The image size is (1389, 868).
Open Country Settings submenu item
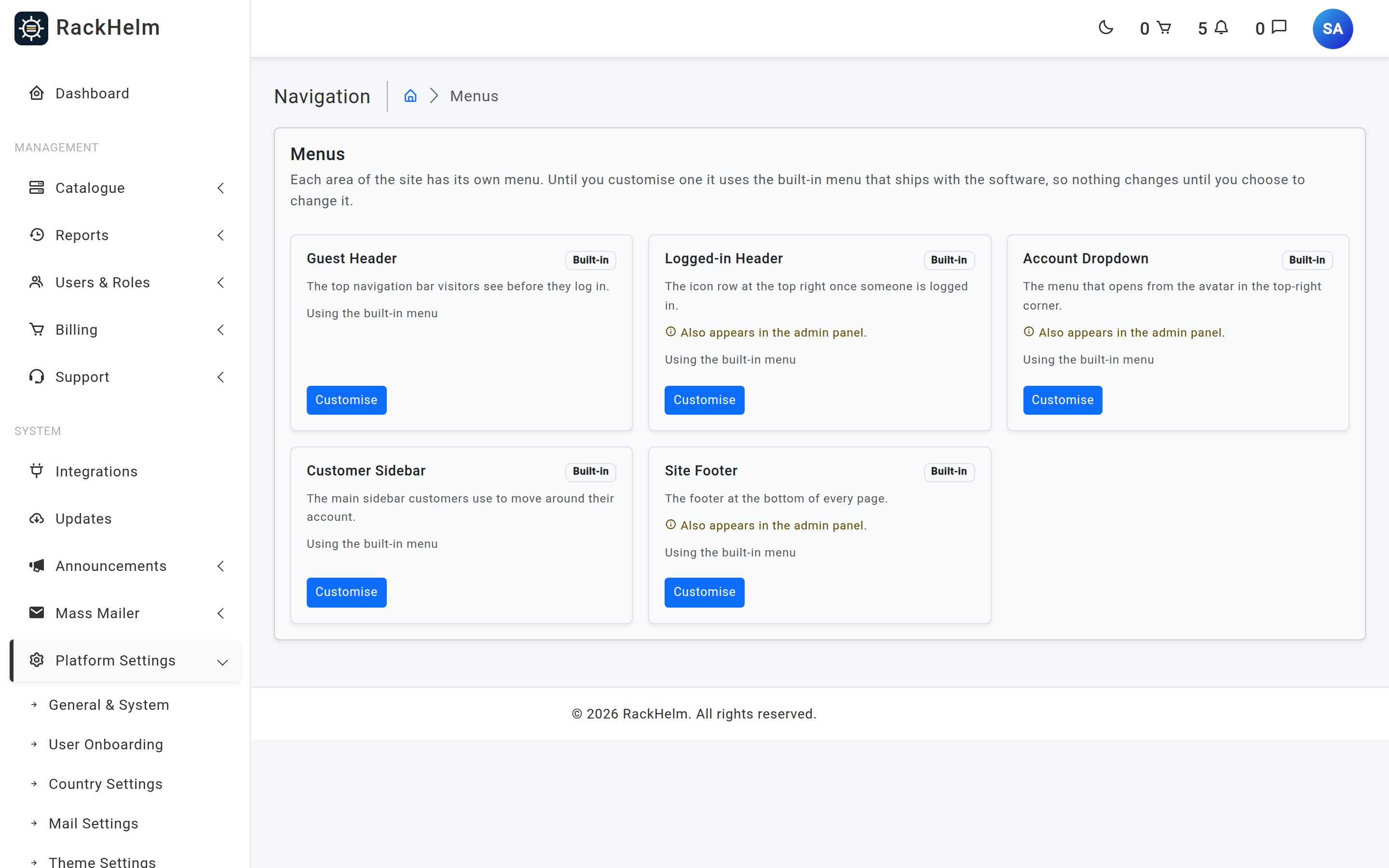click(x=106, y=784)
